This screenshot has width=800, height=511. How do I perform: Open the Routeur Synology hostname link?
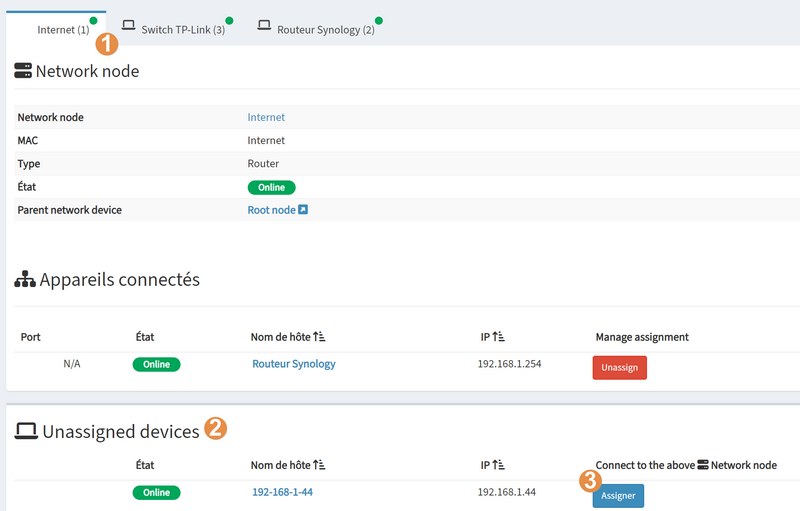point(293,364)
